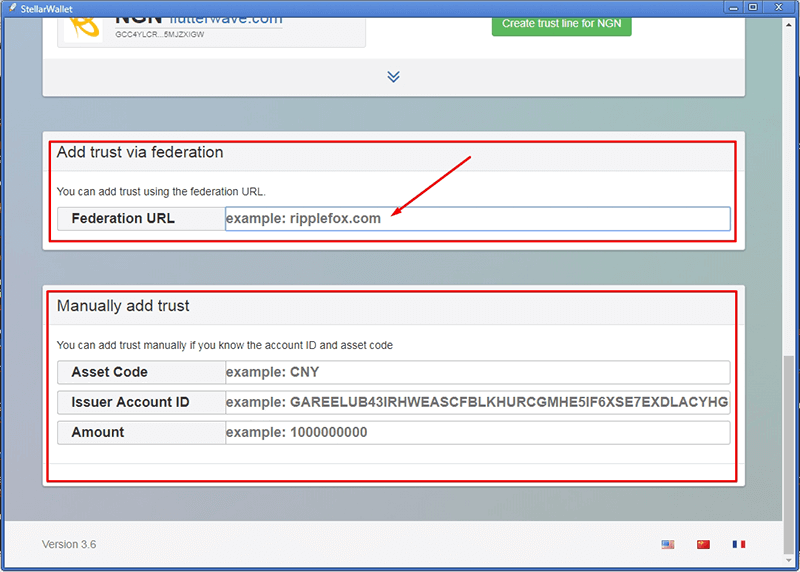Click the Issuer Account ID input field
The width and height of the screenshot is (800, 572).
click(478, 402)
